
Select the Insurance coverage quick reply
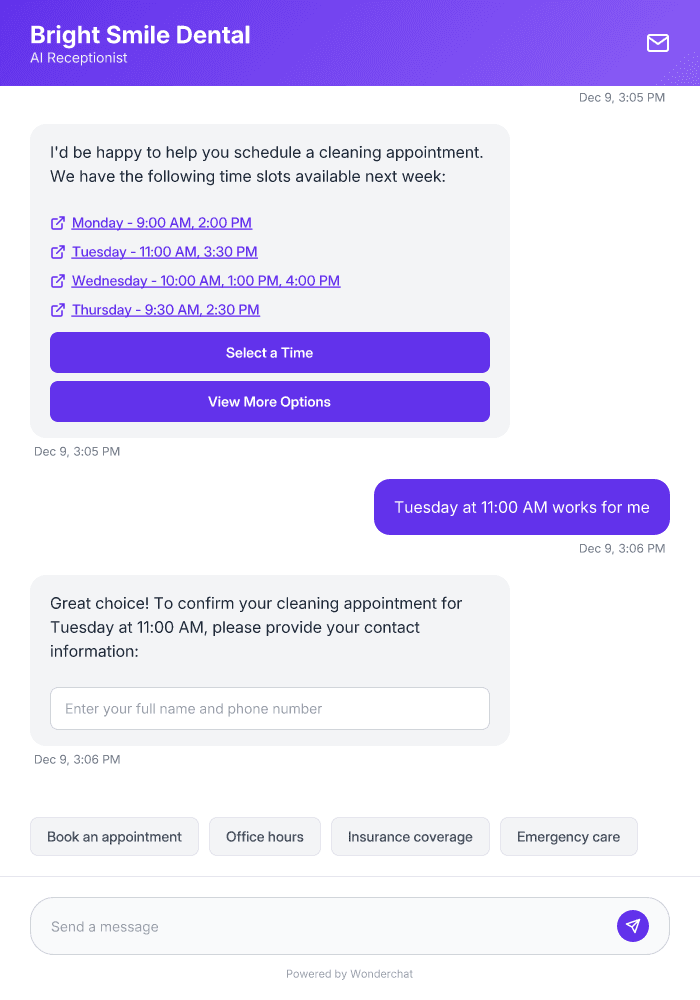pos(410,836)
